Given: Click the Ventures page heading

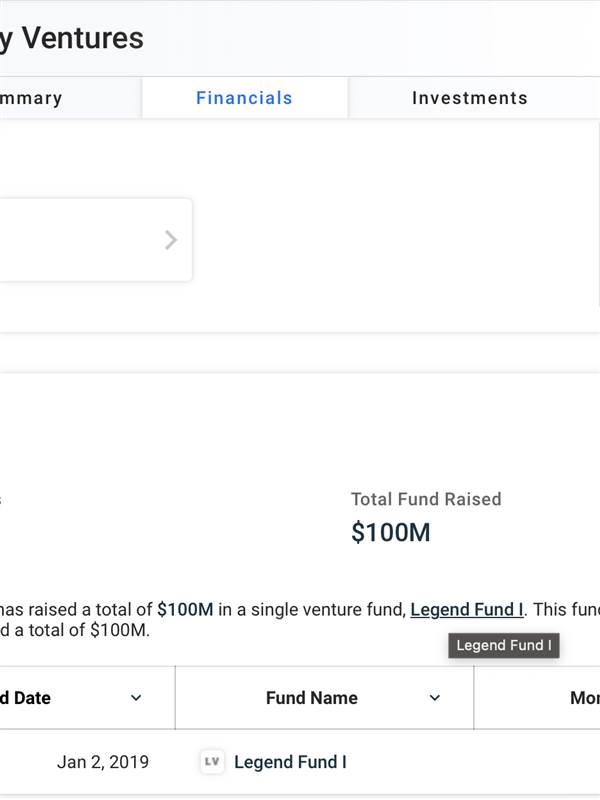Looking at the screenshot, I should pyautogui.click(x=72, y=38).
